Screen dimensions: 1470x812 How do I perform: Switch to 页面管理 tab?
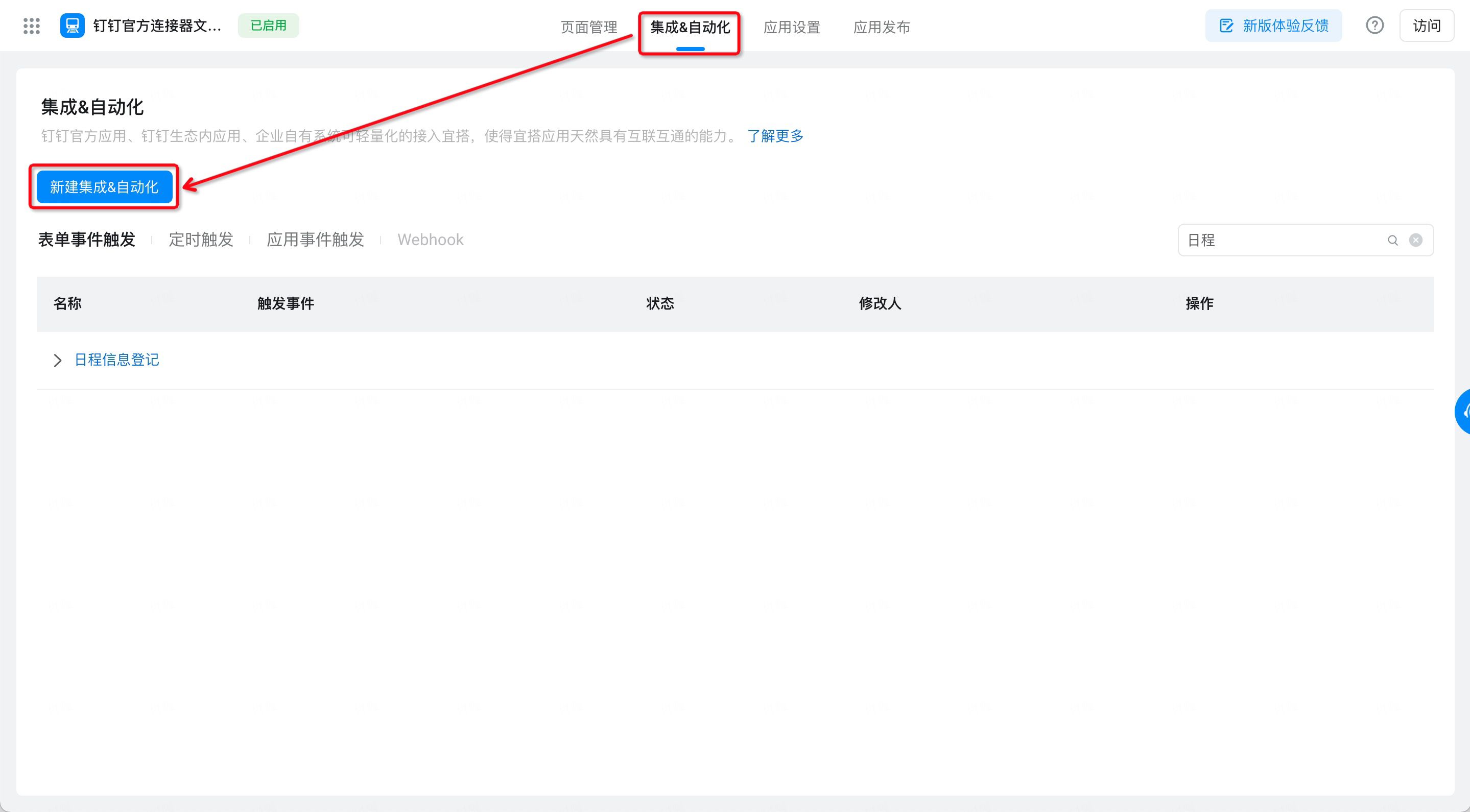(589, 27)
